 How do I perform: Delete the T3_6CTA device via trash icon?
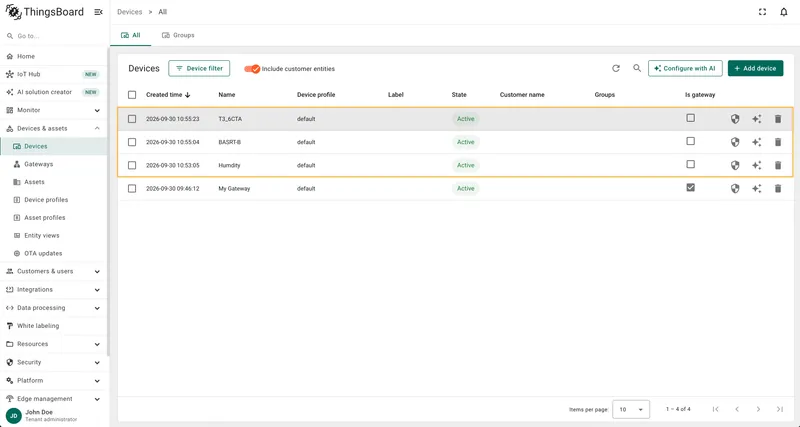pos(778,119)
